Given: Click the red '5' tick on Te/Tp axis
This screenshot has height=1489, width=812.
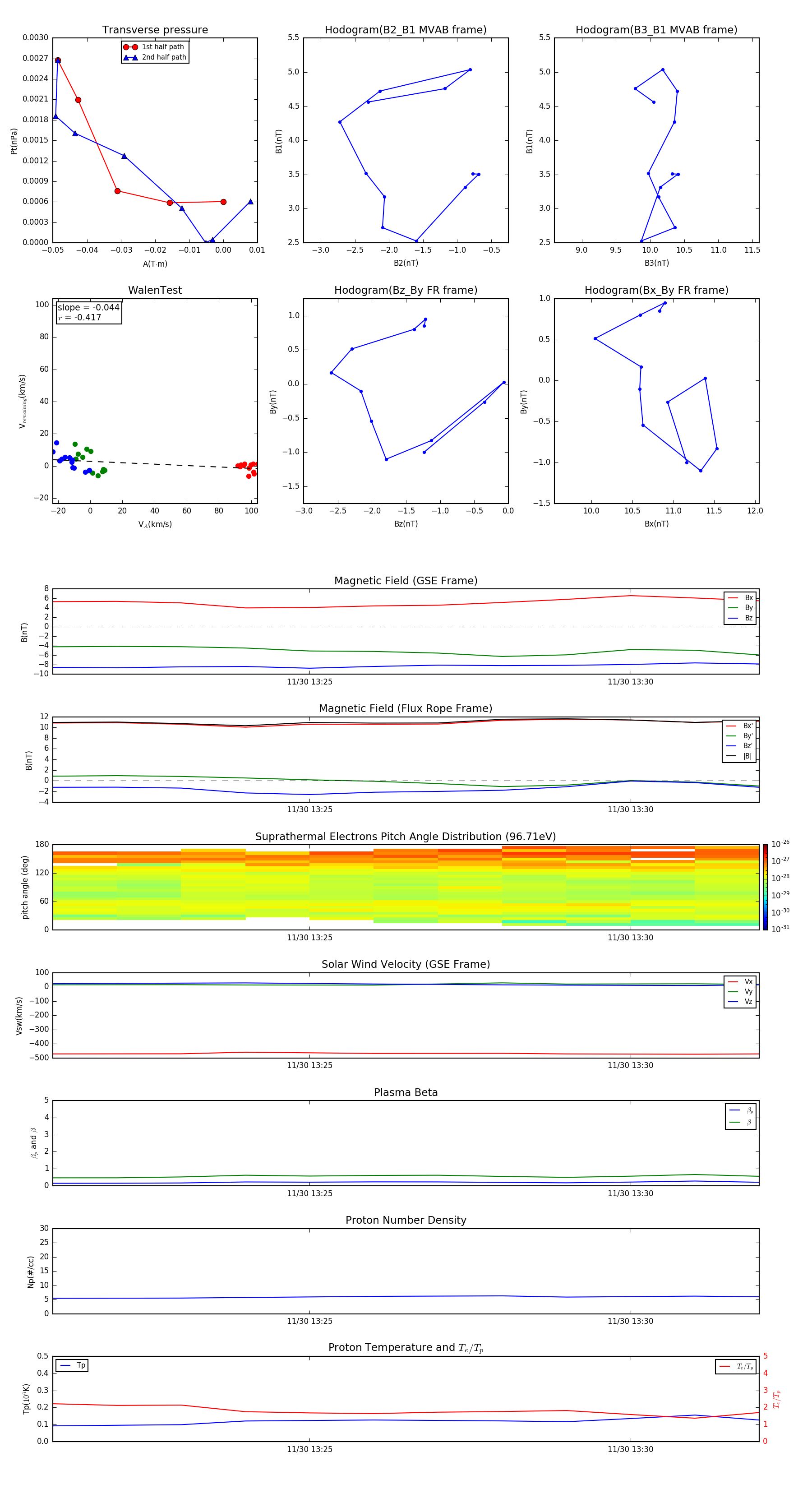Looking at the screenshot, I should [x=765, y=1356].
